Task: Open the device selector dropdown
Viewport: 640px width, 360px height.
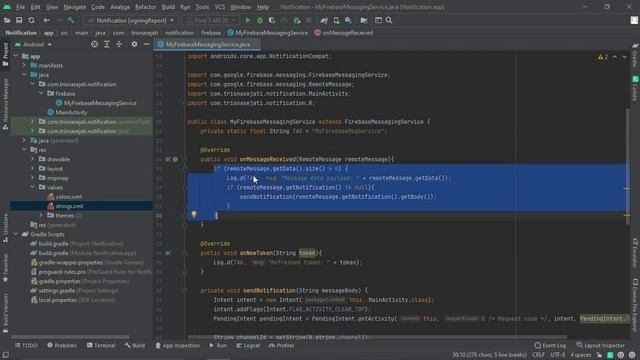Action: click(211, 20)
